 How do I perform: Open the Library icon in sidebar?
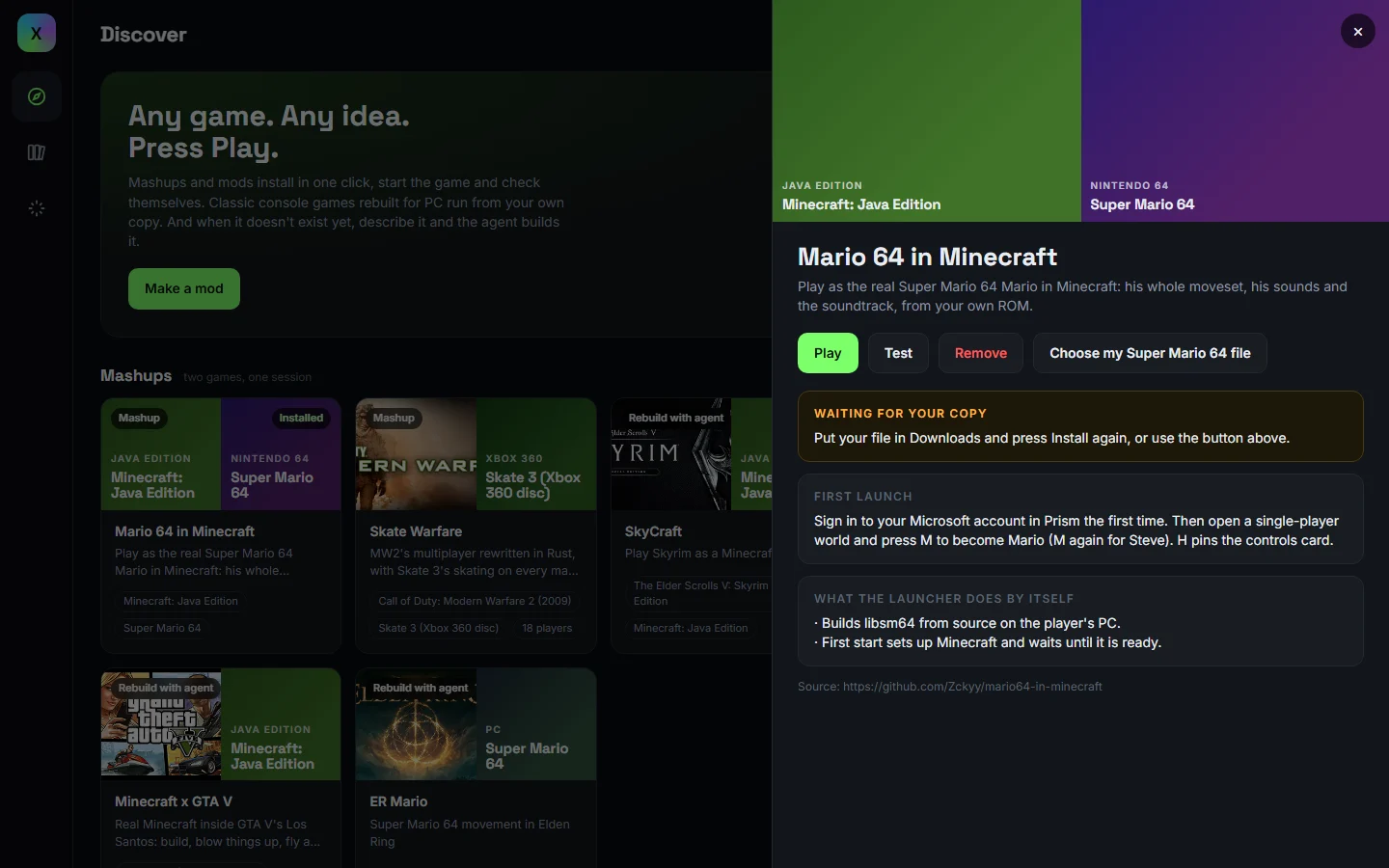(x=37, y=152)
